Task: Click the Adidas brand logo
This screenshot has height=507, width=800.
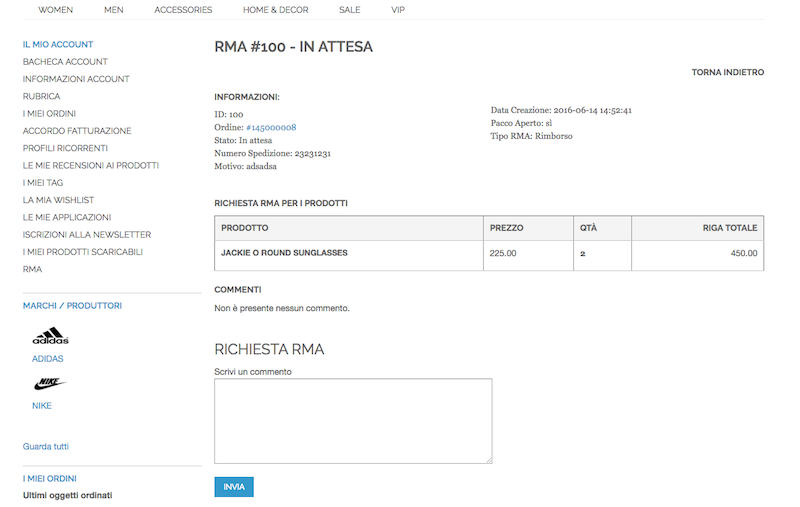Action: pyautogui.click(x=51, y=336)
